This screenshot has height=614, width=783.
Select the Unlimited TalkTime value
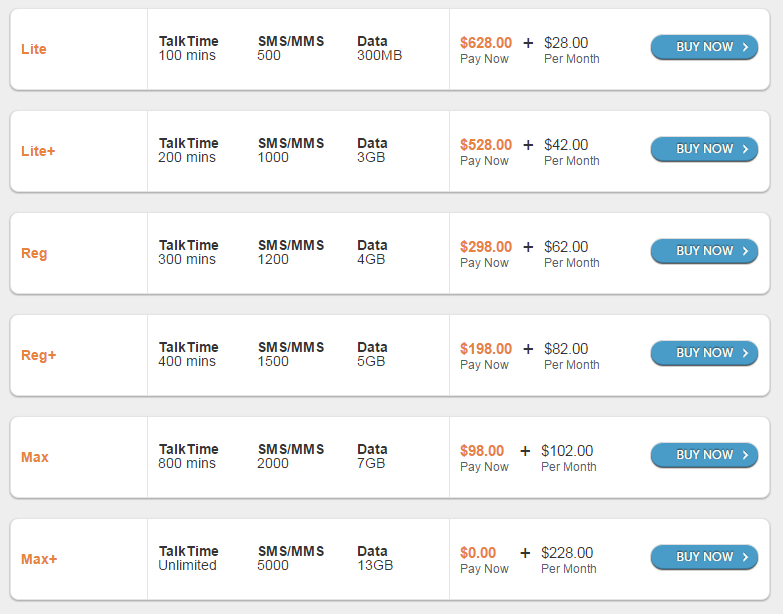[187, 565]
